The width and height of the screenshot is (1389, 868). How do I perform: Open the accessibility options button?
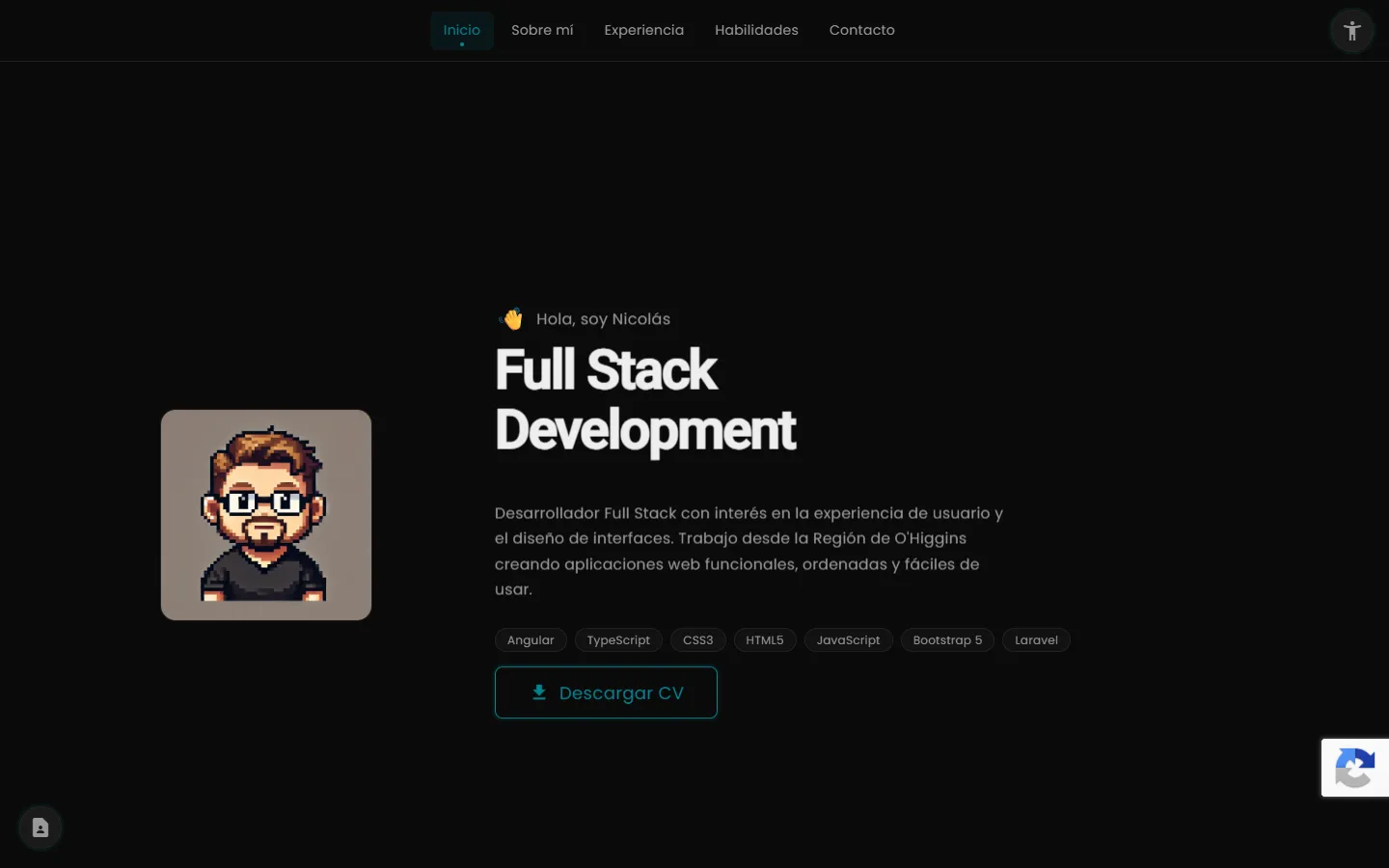coord(1352,31)
